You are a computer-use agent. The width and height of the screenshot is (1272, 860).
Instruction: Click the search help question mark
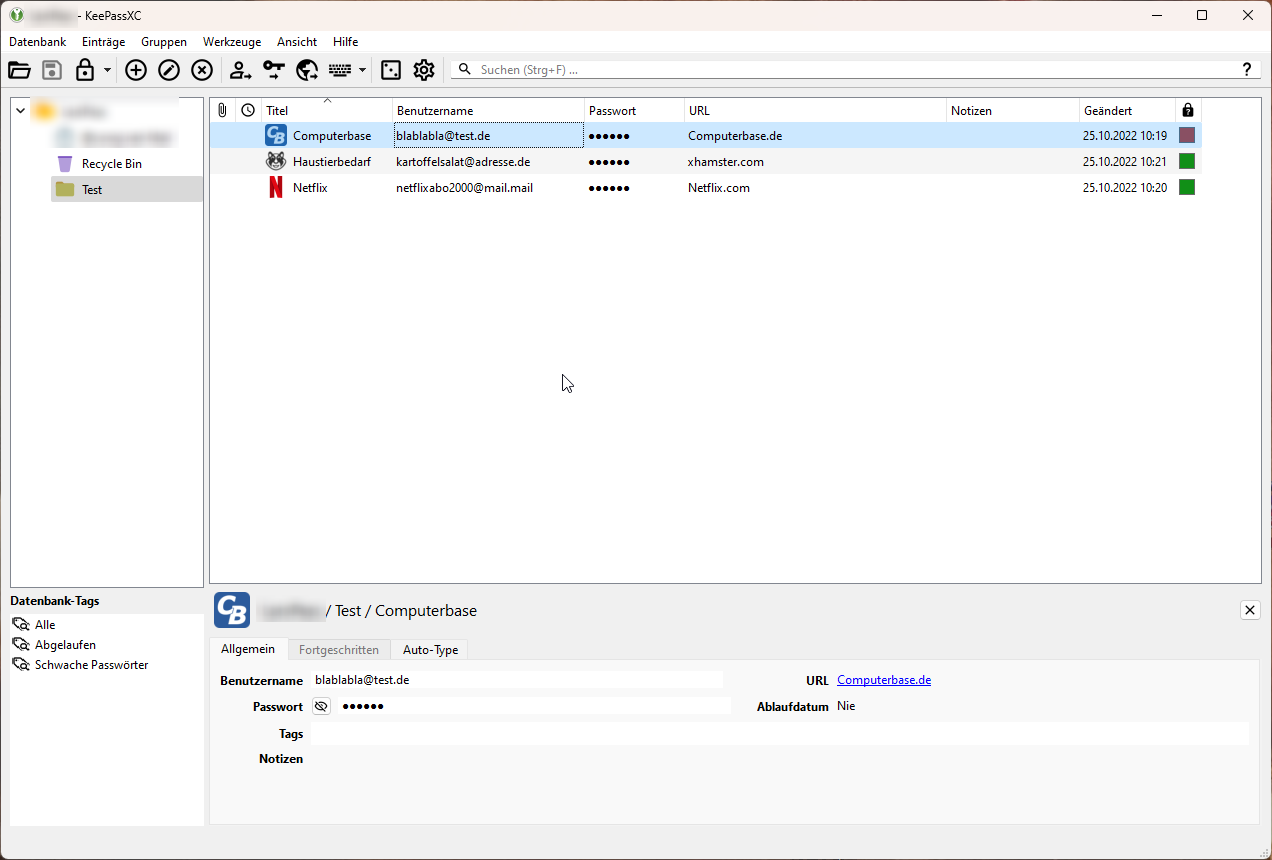[x=1247, y=70]
